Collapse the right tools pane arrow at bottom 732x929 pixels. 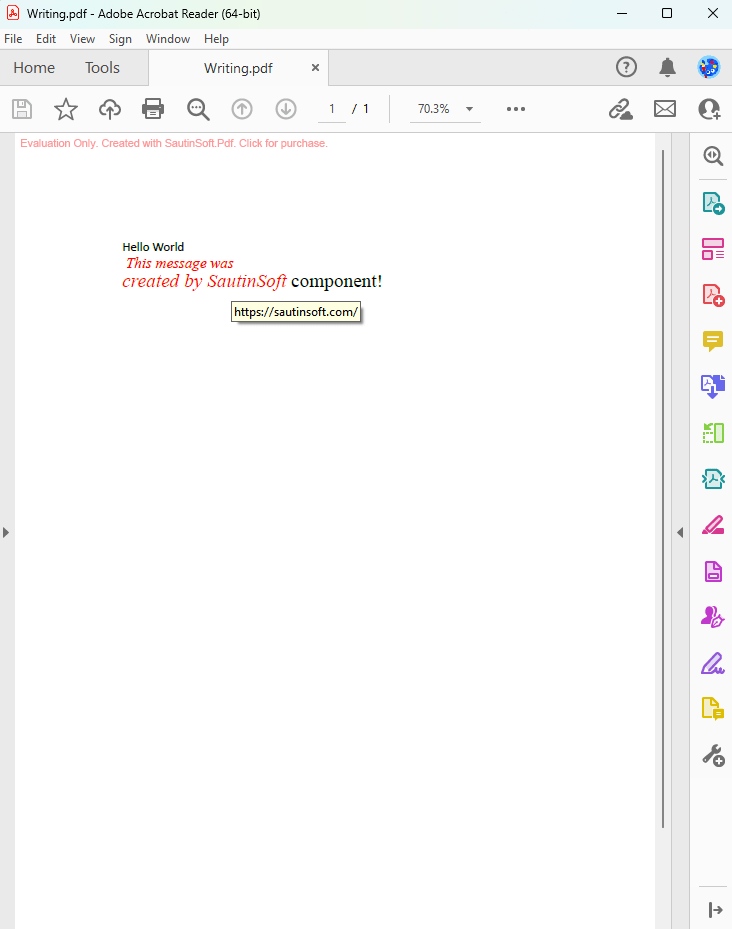tap(715, 909)
